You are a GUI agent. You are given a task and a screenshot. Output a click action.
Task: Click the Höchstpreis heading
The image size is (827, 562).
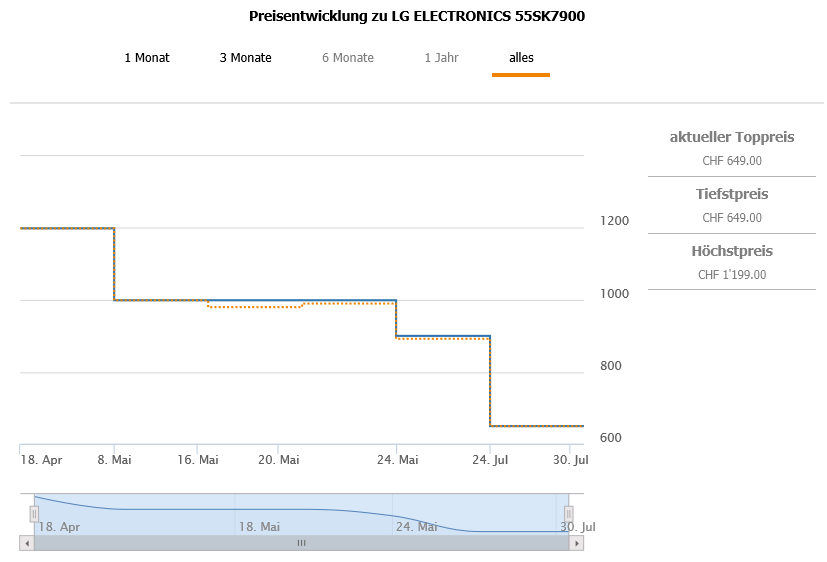(732, 251)
